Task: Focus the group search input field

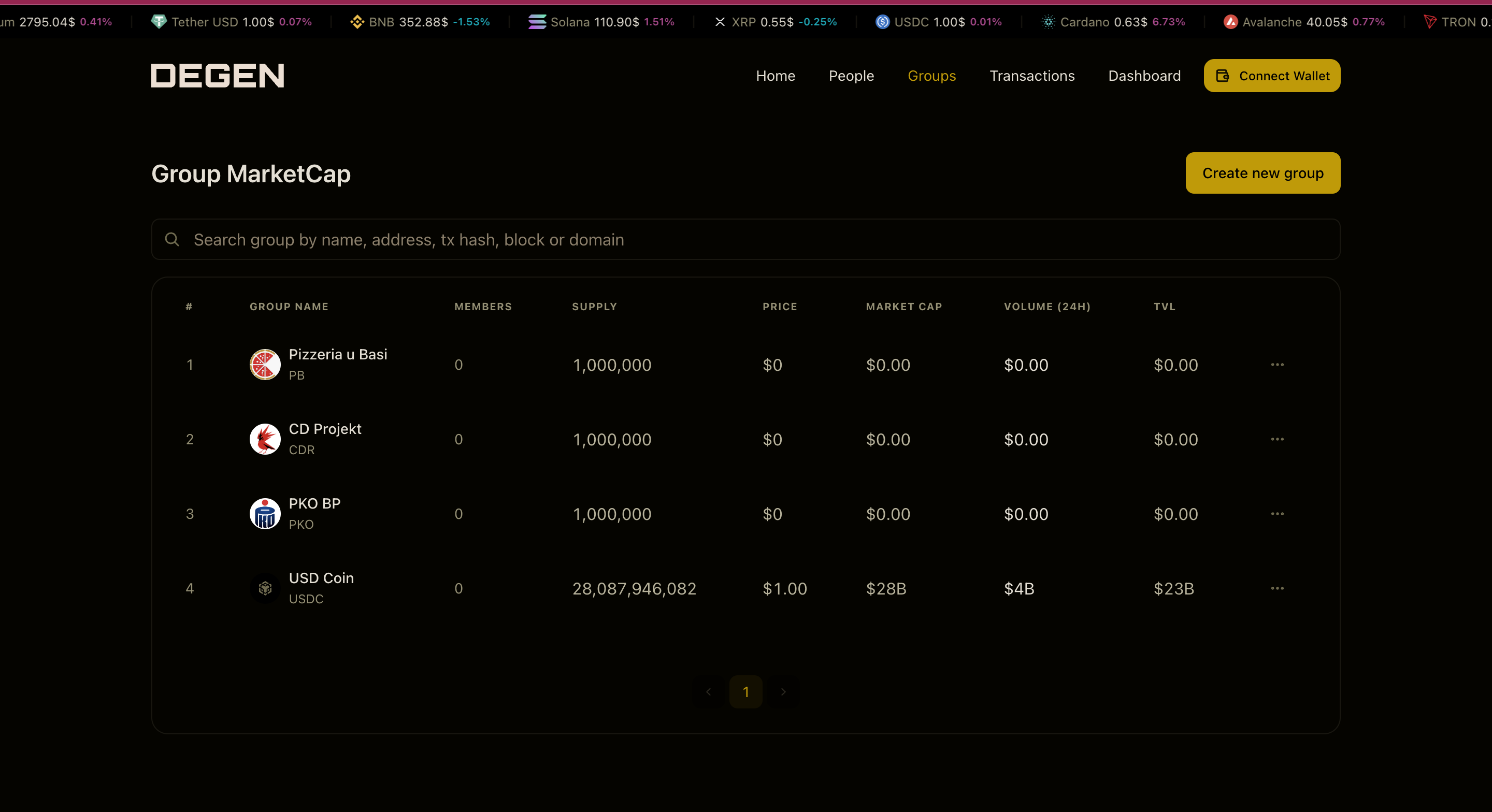Action: (x=753, y=239)
